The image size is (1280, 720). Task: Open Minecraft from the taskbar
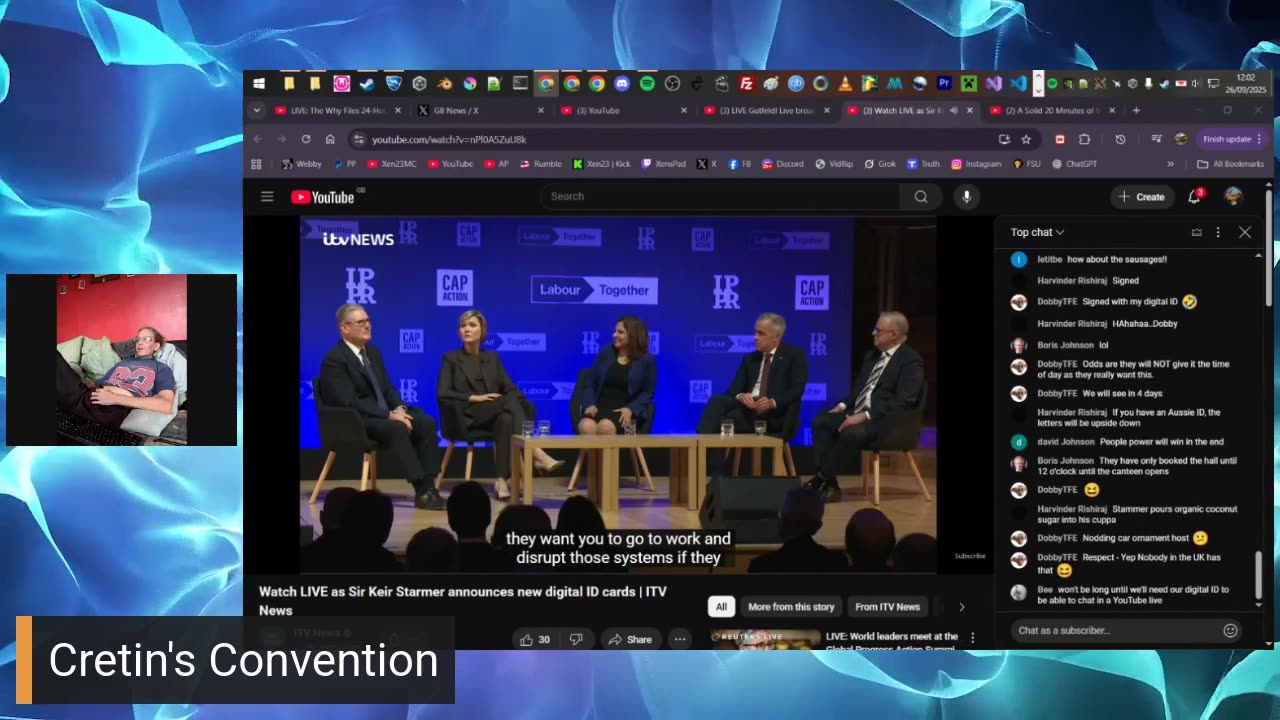(969, 83)
